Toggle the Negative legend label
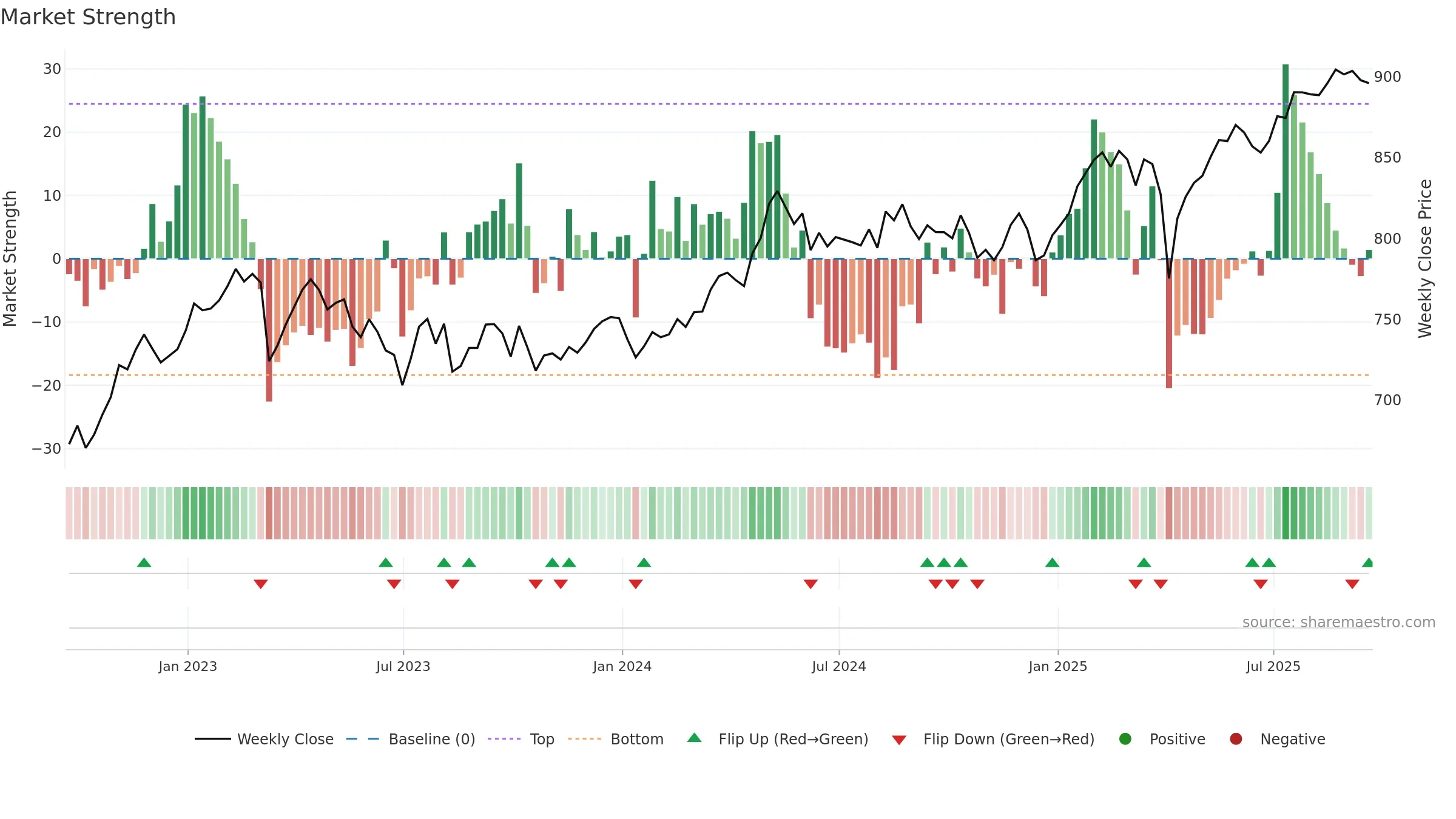 [x=1293, y=739]
